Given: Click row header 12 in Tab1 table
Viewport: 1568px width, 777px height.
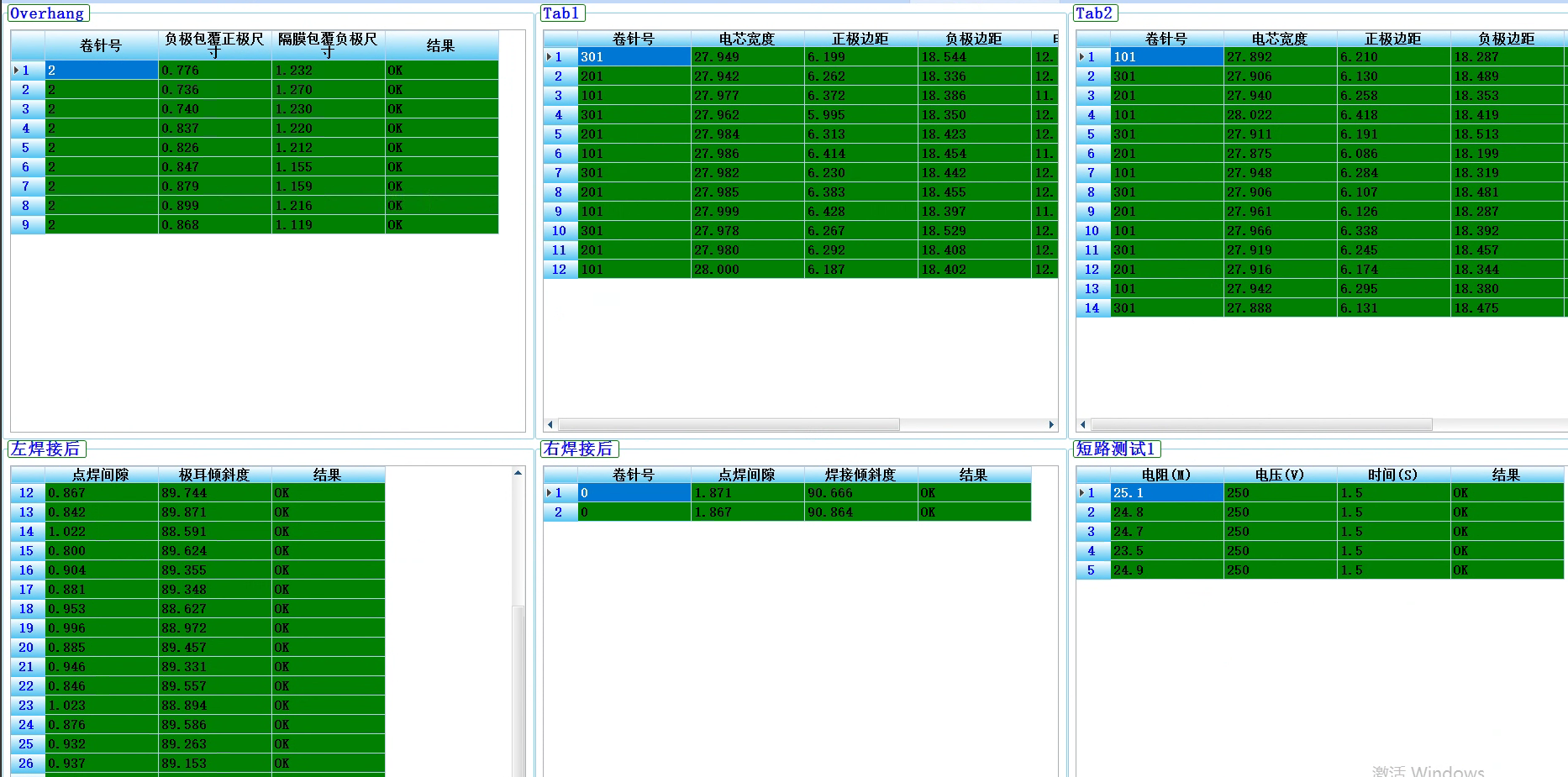Looking at the screenshot, I should [x=560, y=270].
